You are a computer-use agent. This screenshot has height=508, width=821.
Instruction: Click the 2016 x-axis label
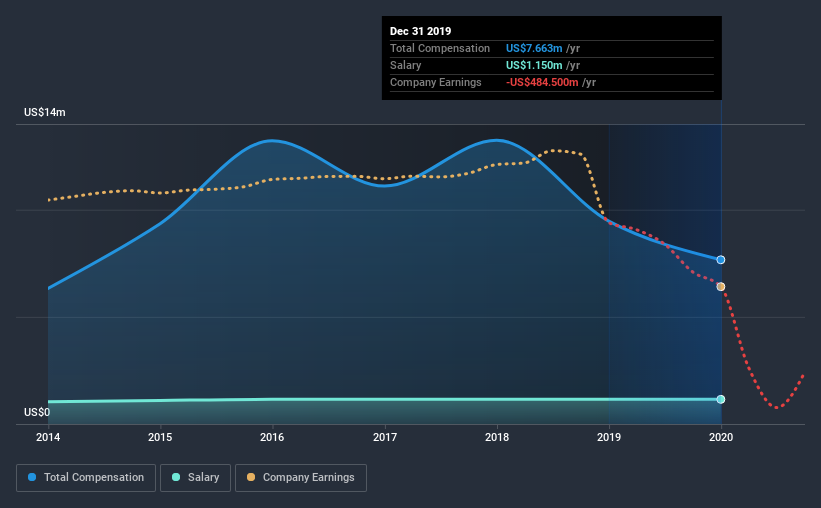[272, 437]
